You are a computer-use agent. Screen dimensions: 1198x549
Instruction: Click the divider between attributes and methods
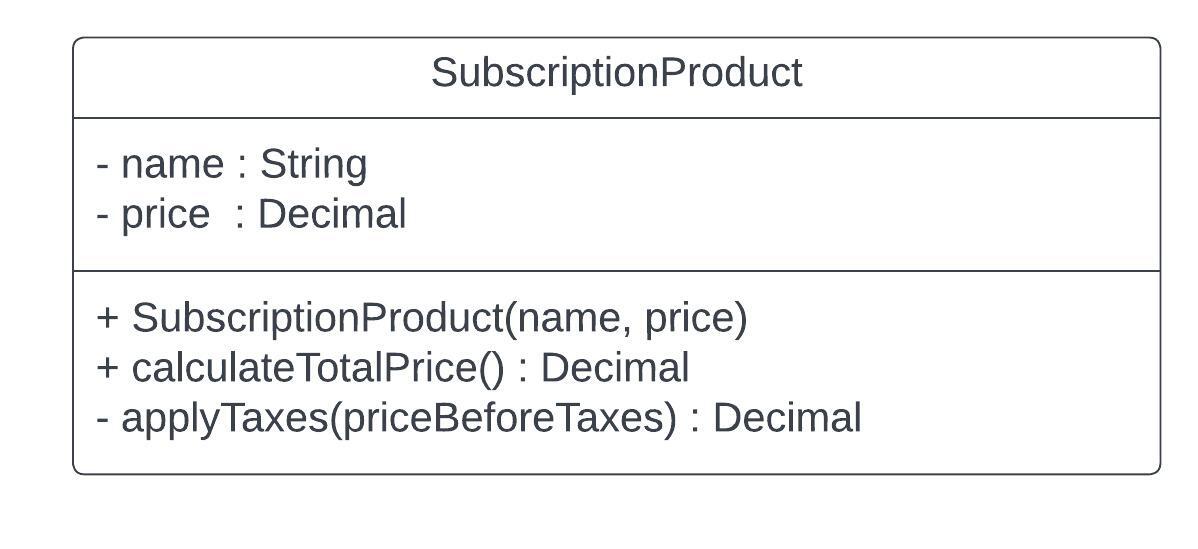click(617, 271)
